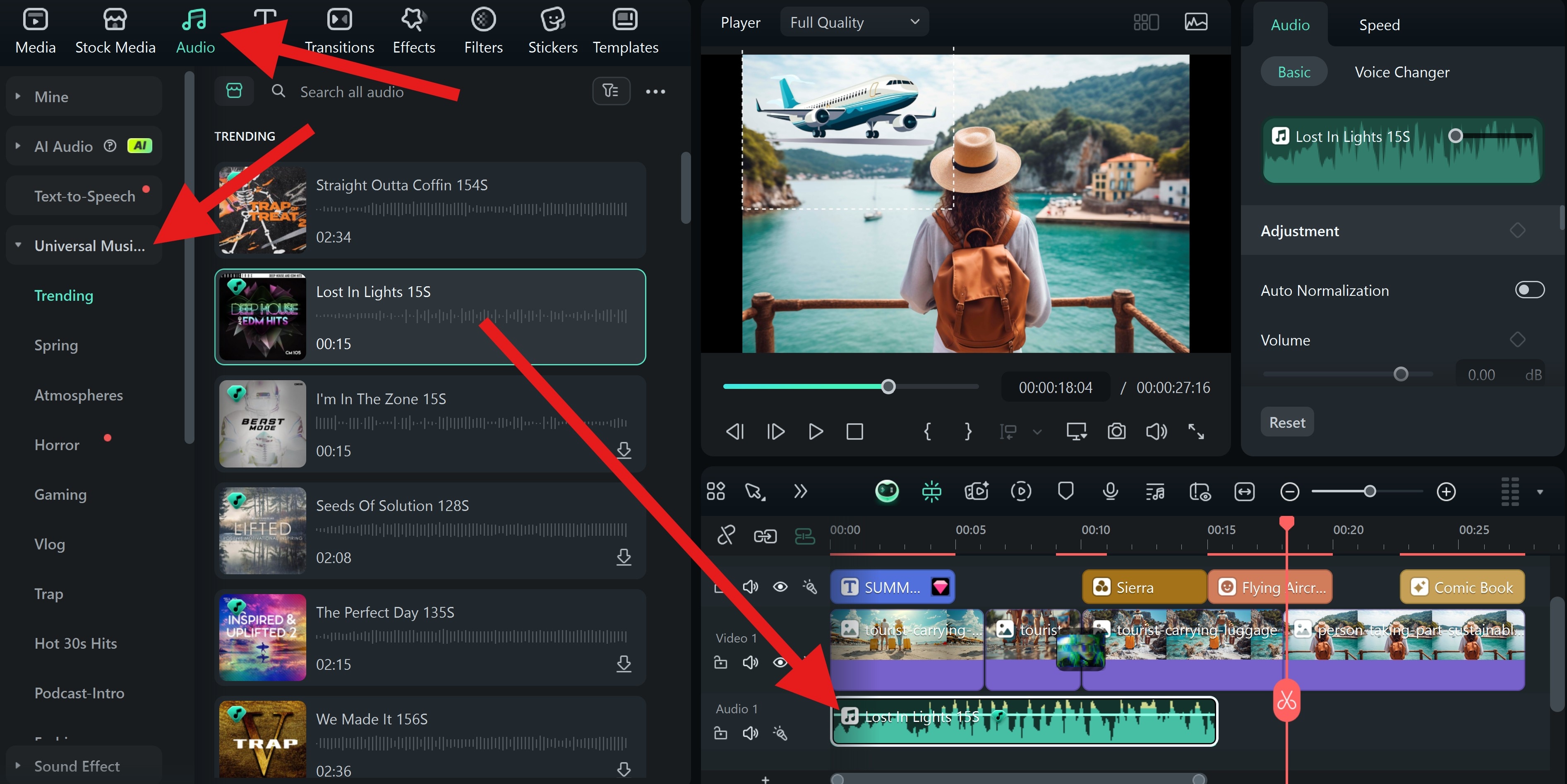Add keyframe for Volume diamond
The height and width of the screenshot is (784, 1567).
1517,339
